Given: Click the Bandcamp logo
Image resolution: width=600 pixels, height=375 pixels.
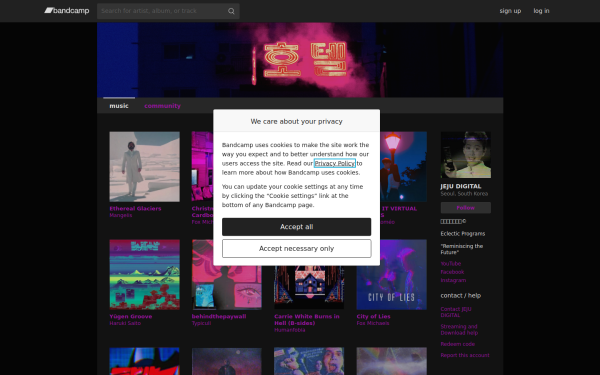Looking at the screenshot, I should 67,11.
